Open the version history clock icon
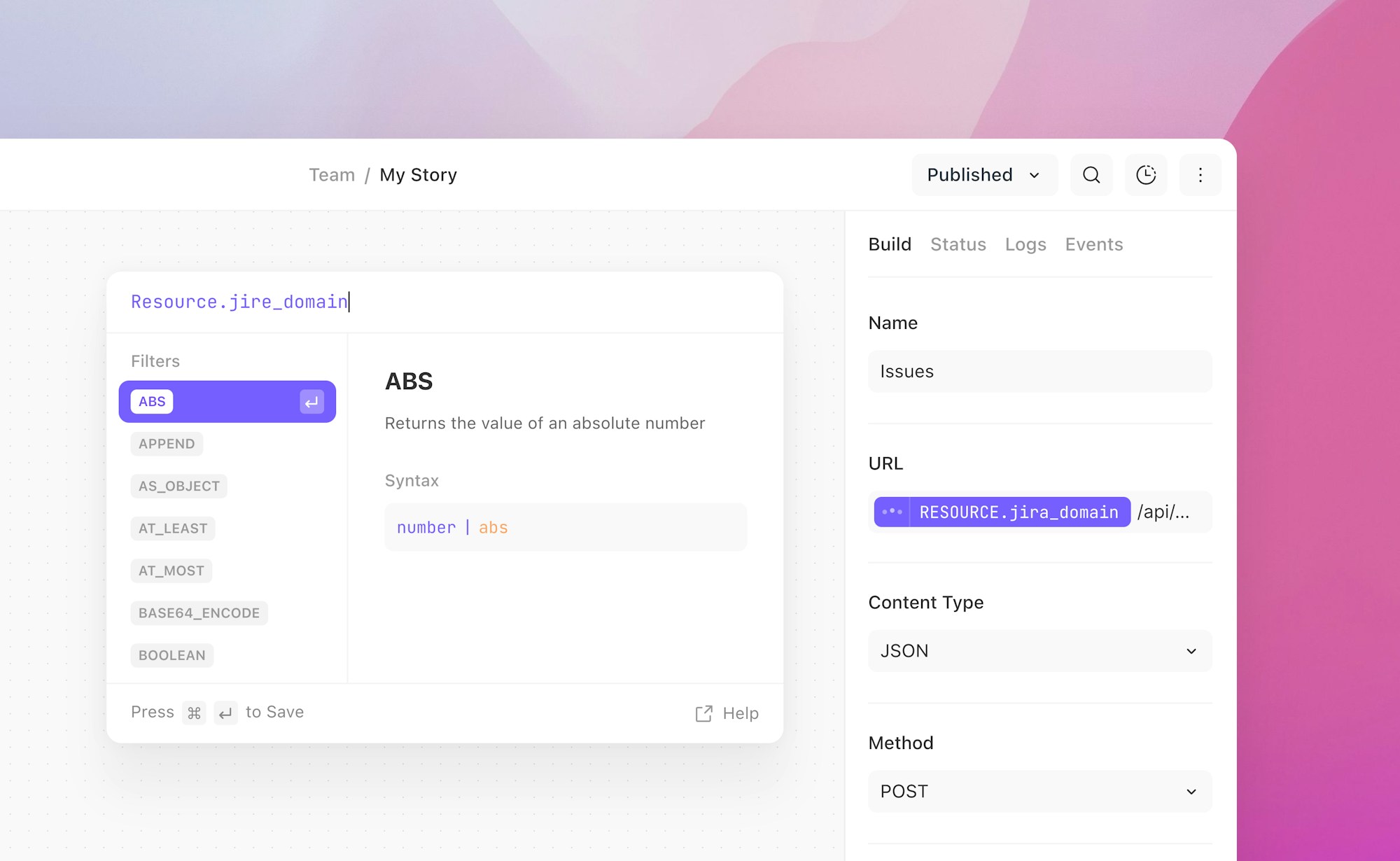This screenshot has height=861, width=1400. coord(1146,175)
